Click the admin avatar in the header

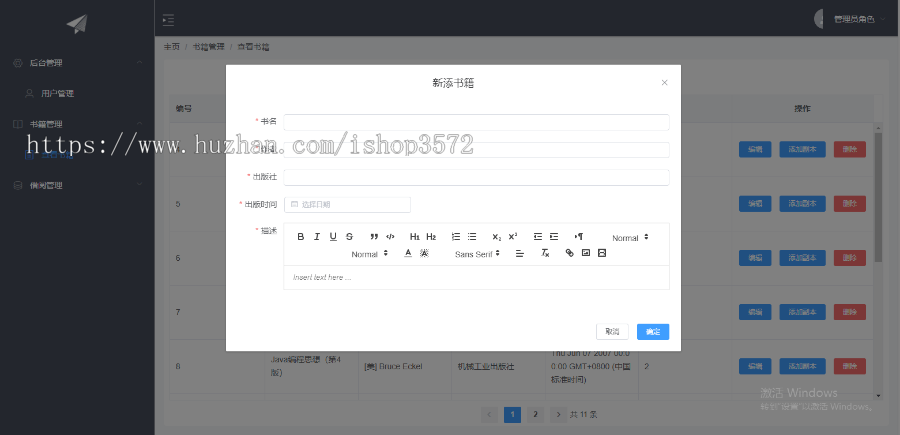pyautogui.click(x=820, y=19)
